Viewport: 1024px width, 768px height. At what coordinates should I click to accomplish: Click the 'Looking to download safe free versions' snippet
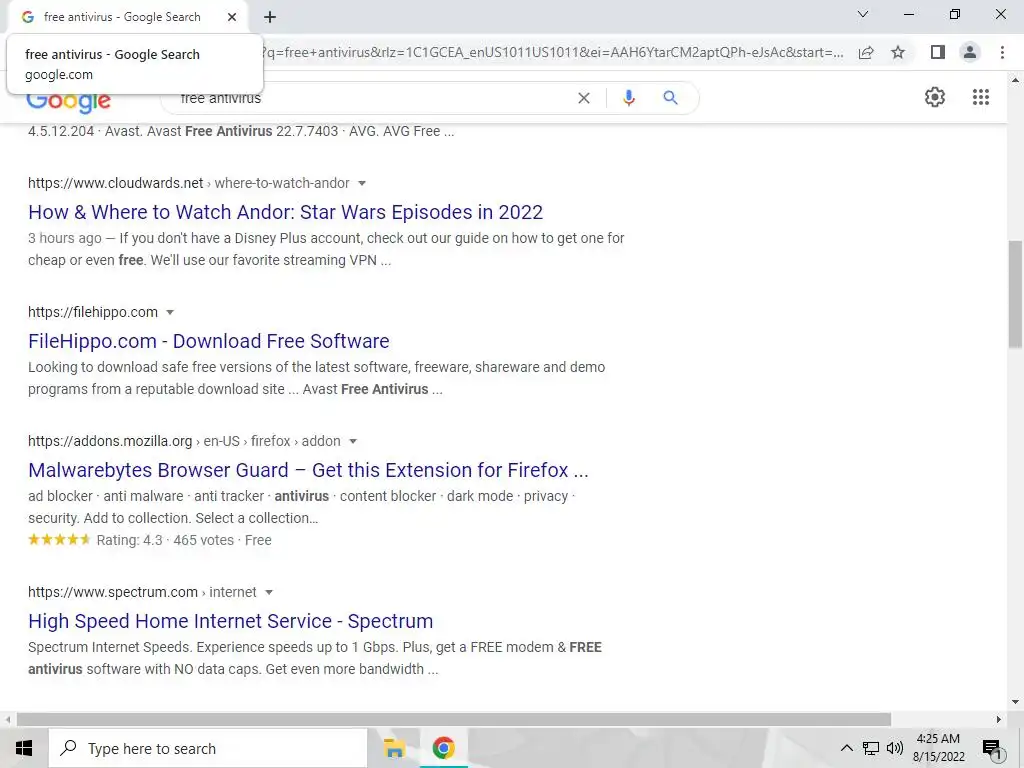(317, 378)
